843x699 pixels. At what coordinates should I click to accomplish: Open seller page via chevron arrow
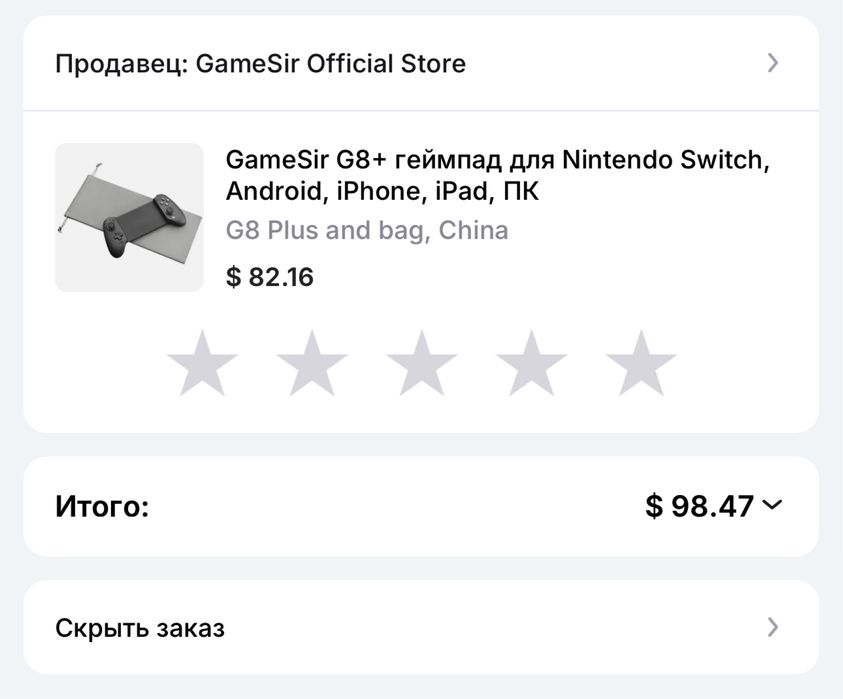click(772, 63)
